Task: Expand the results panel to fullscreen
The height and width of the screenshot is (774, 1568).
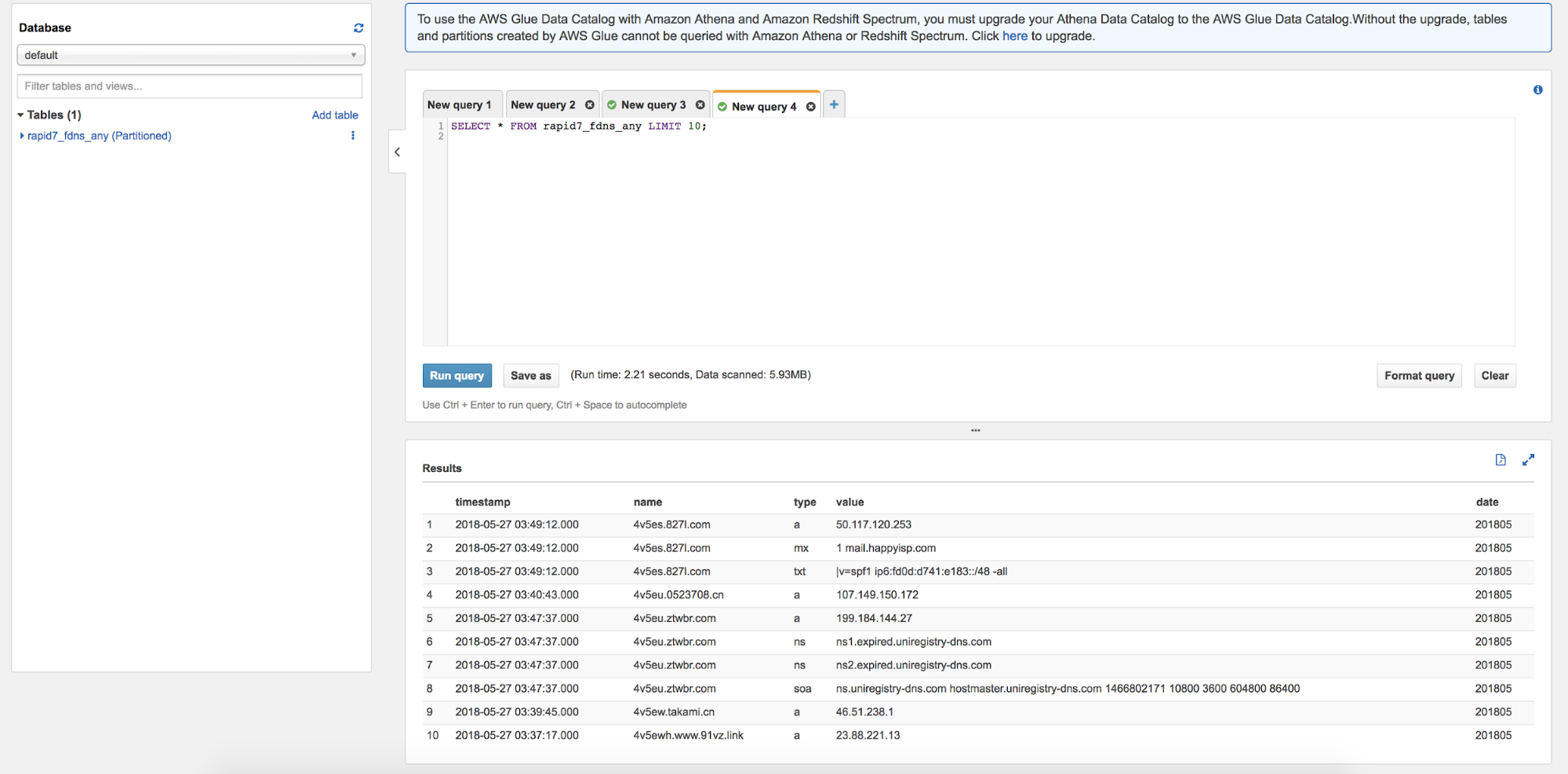Action: click(1528, 460)
